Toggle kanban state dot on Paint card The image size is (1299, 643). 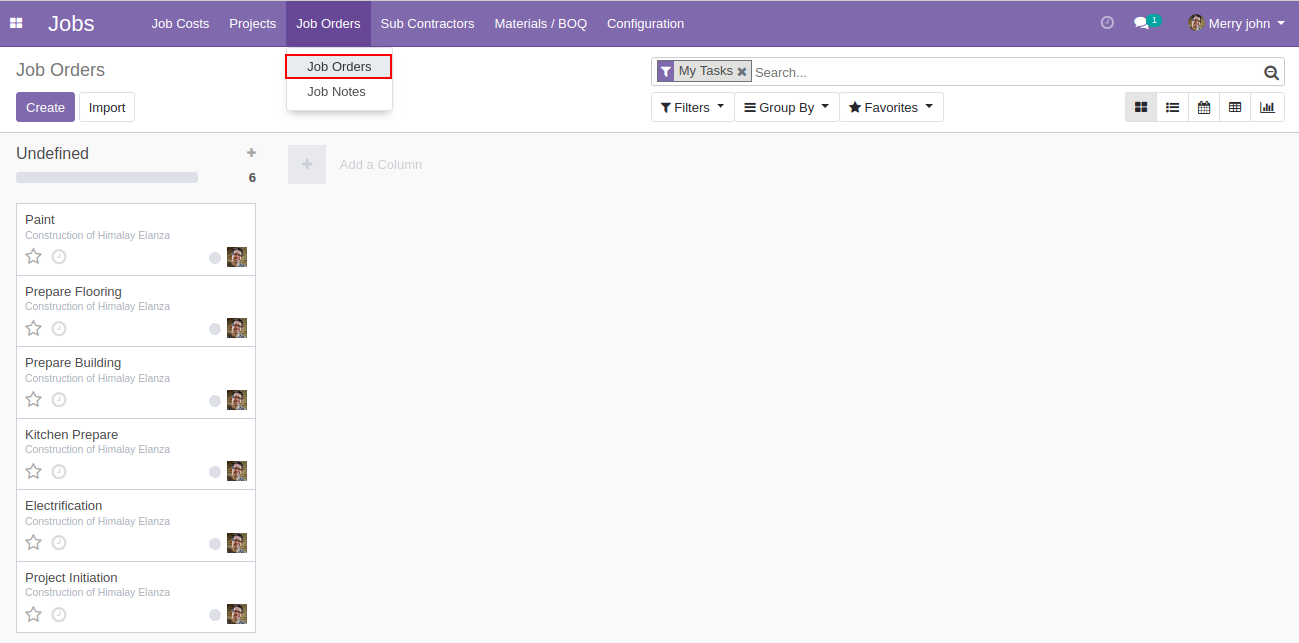tap(215, 258)
